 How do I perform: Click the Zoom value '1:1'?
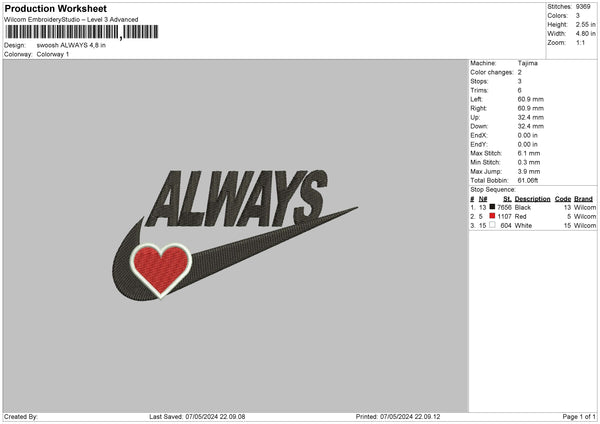click(x=580, y=42)
